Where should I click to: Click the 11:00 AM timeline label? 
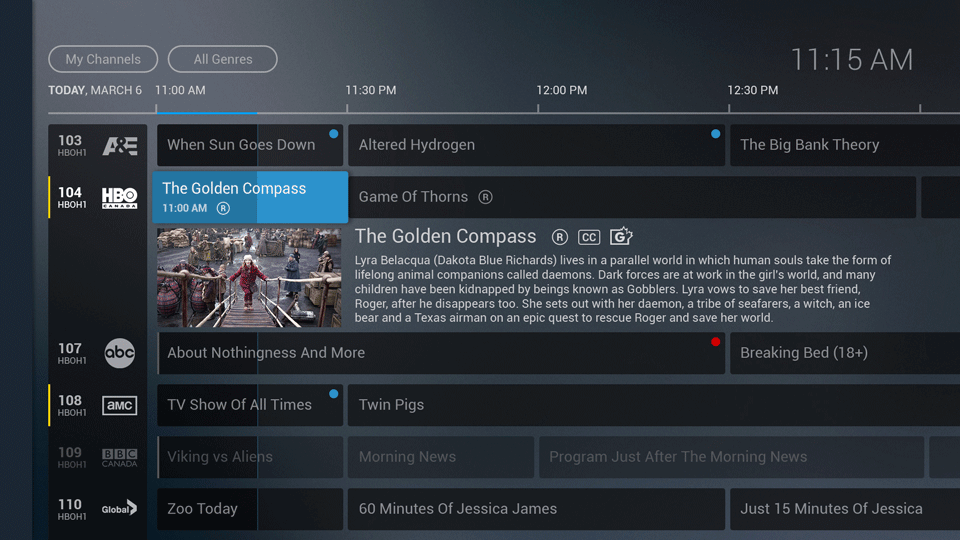pos(180,91)
